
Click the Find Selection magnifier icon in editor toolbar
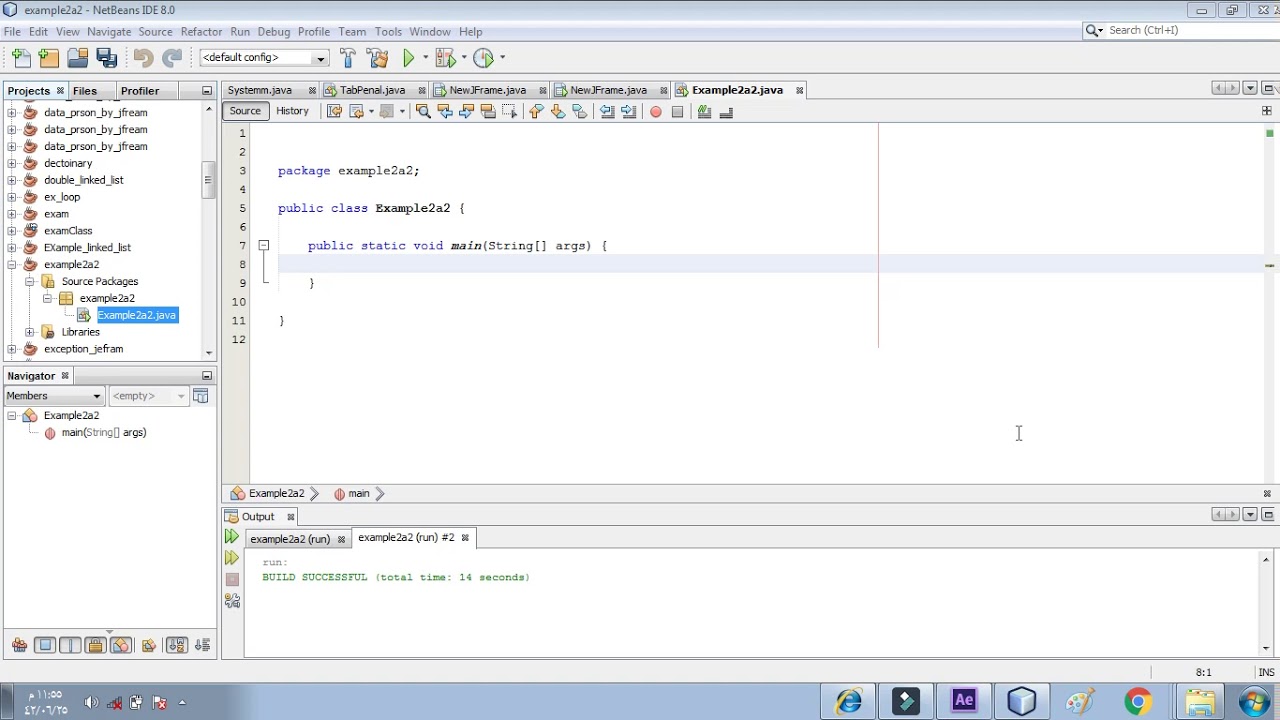423,112
